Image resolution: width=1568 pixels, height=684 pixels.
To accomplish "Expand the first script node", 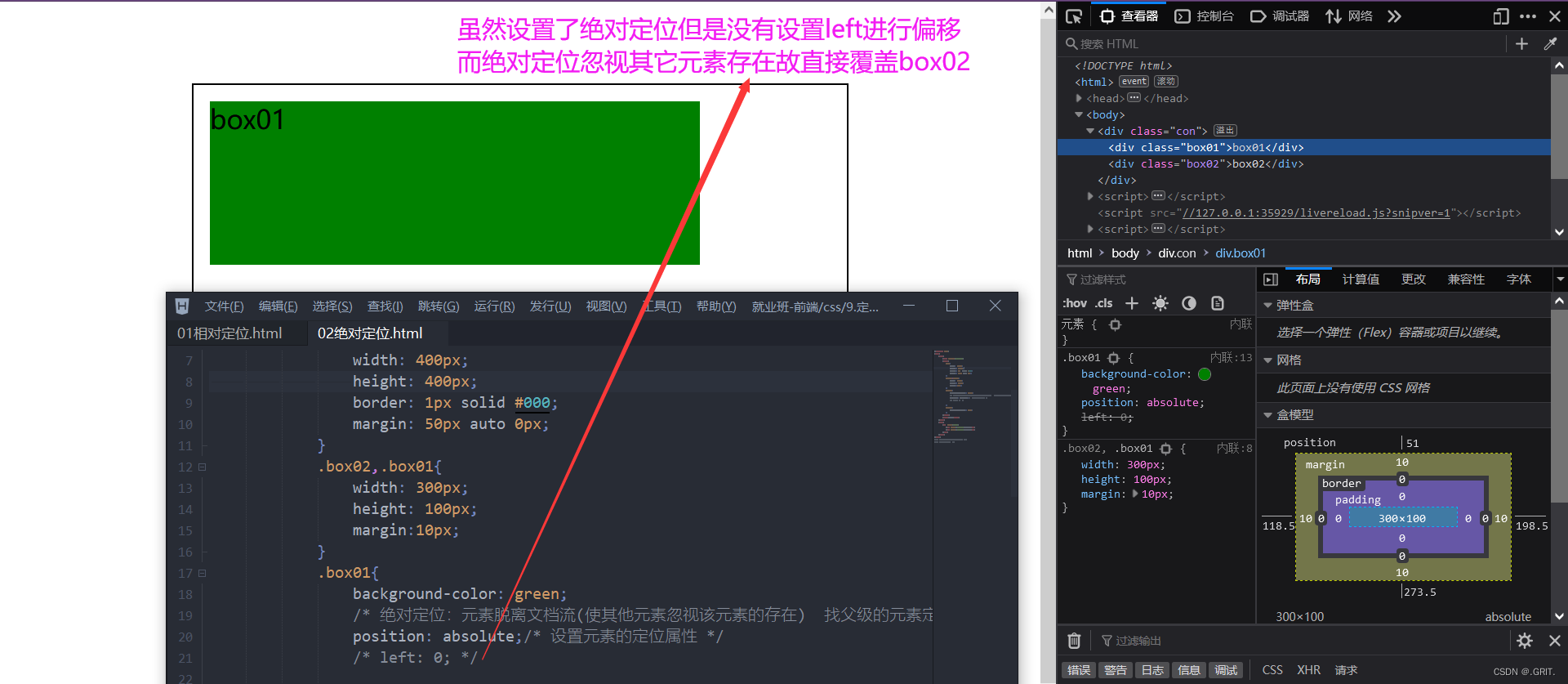I will (x=1090, y=196).
